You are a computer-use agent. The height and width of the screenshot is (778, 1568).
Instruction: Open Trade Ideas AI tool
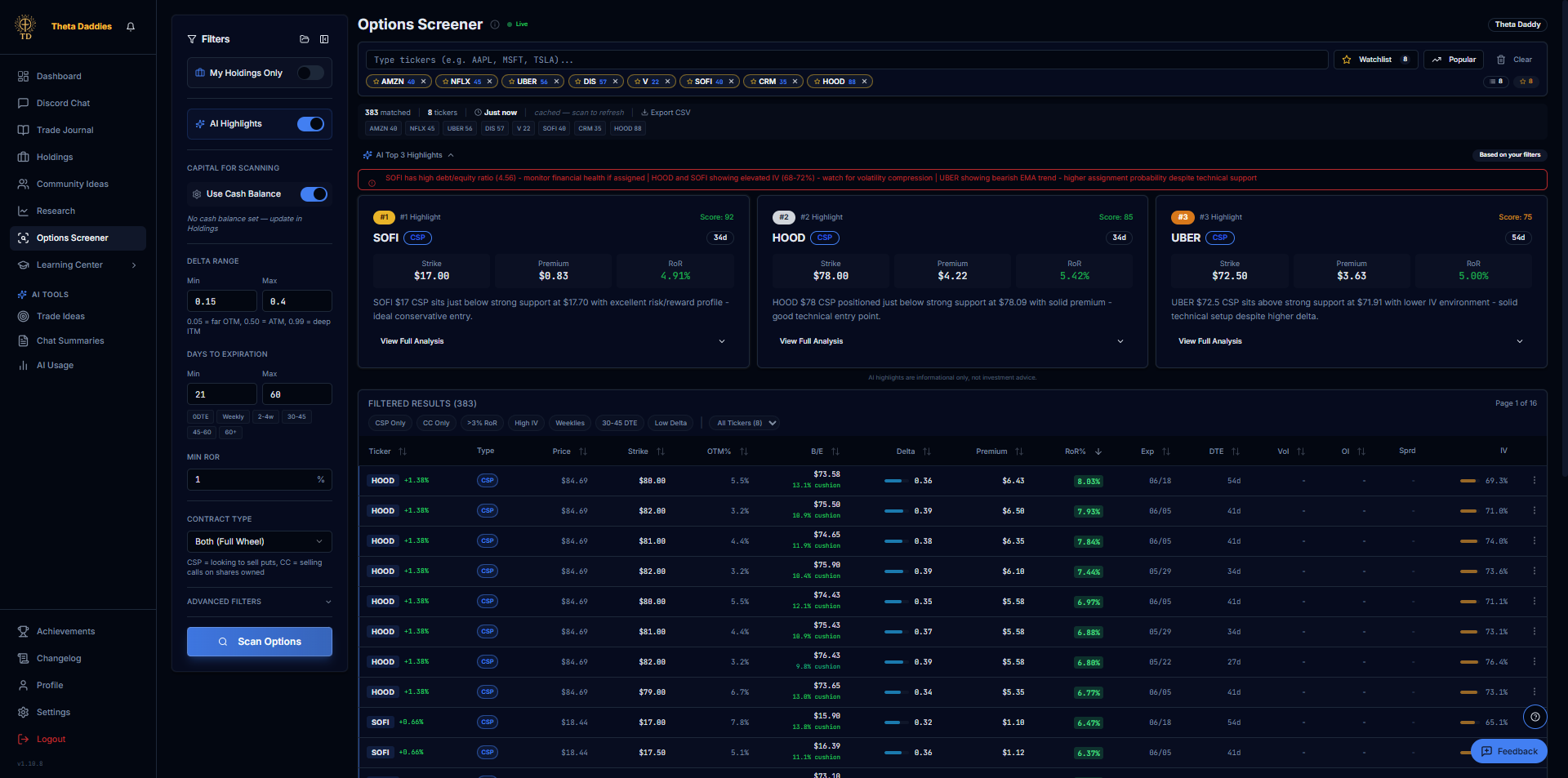pos(78,317)
